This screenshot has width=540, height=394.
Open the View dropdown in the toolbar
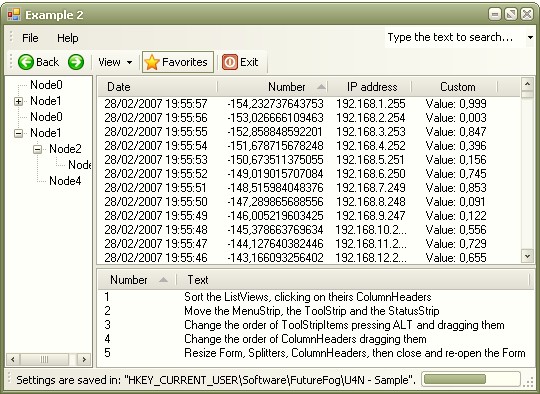click(115, 62)
